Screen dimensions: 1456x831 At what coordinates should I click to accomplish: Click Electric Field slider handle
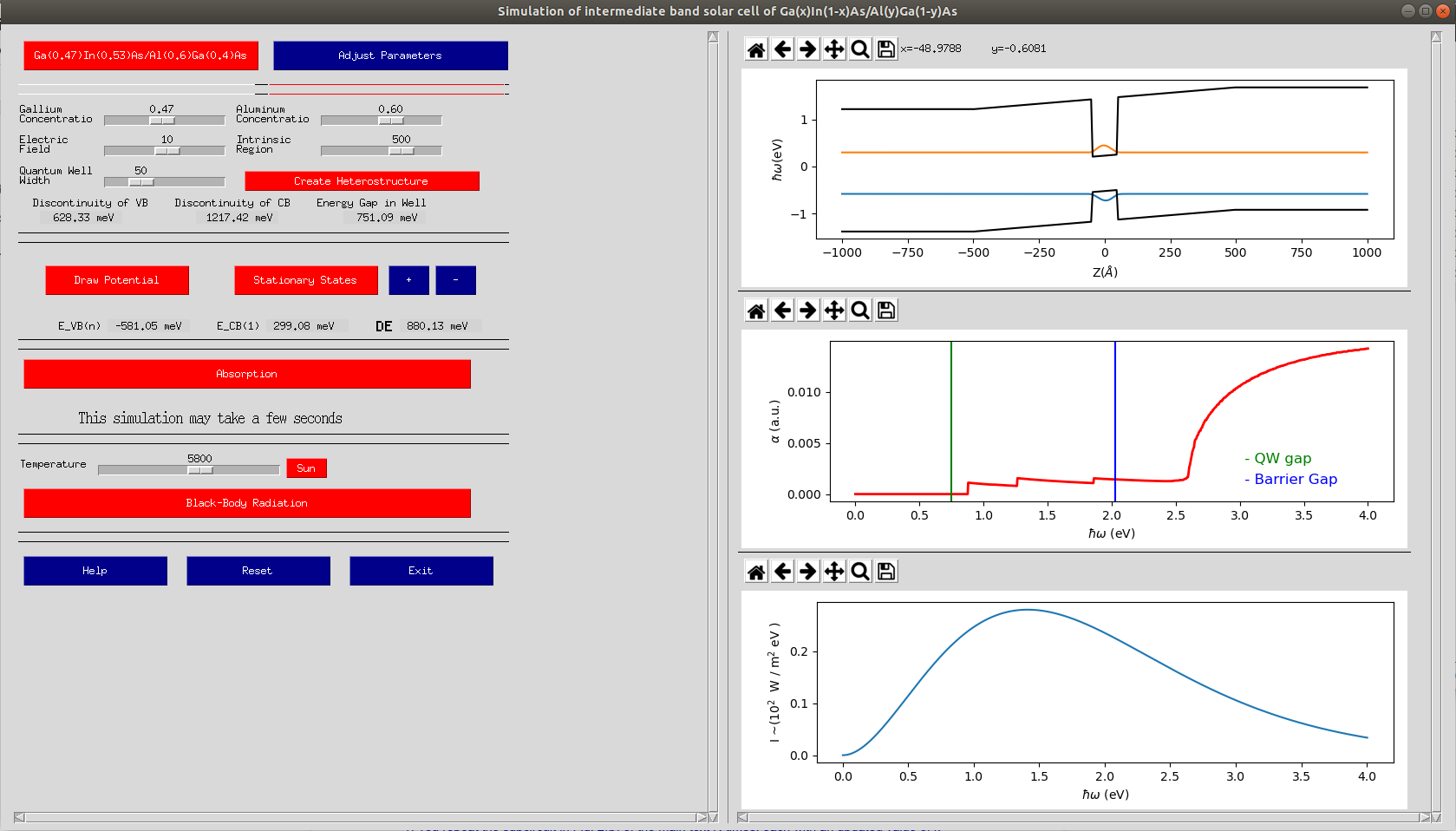click(x=167, y=151)
